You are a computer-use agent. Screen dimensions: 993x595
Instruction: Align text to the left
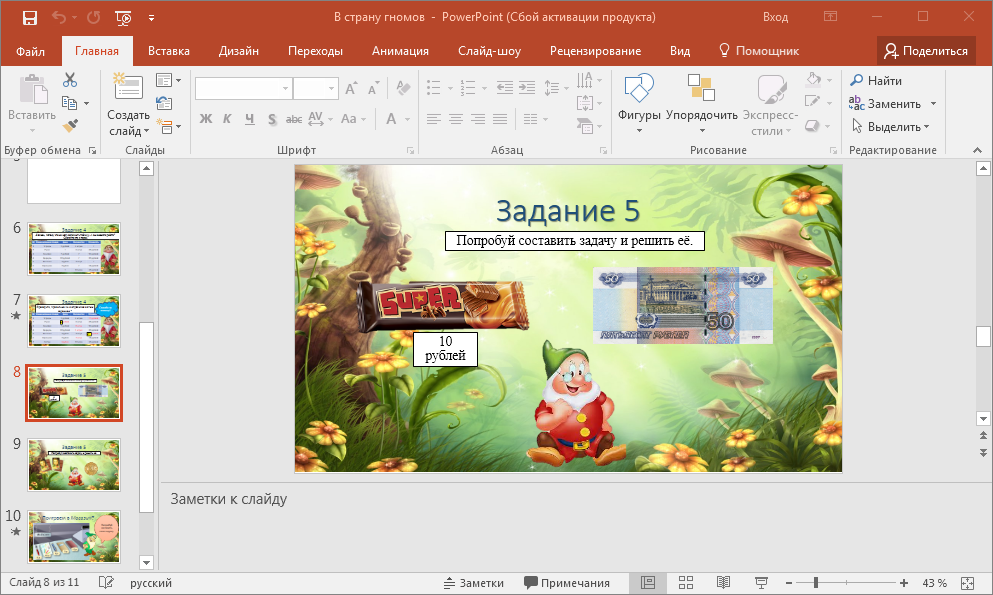click(433, 118)
